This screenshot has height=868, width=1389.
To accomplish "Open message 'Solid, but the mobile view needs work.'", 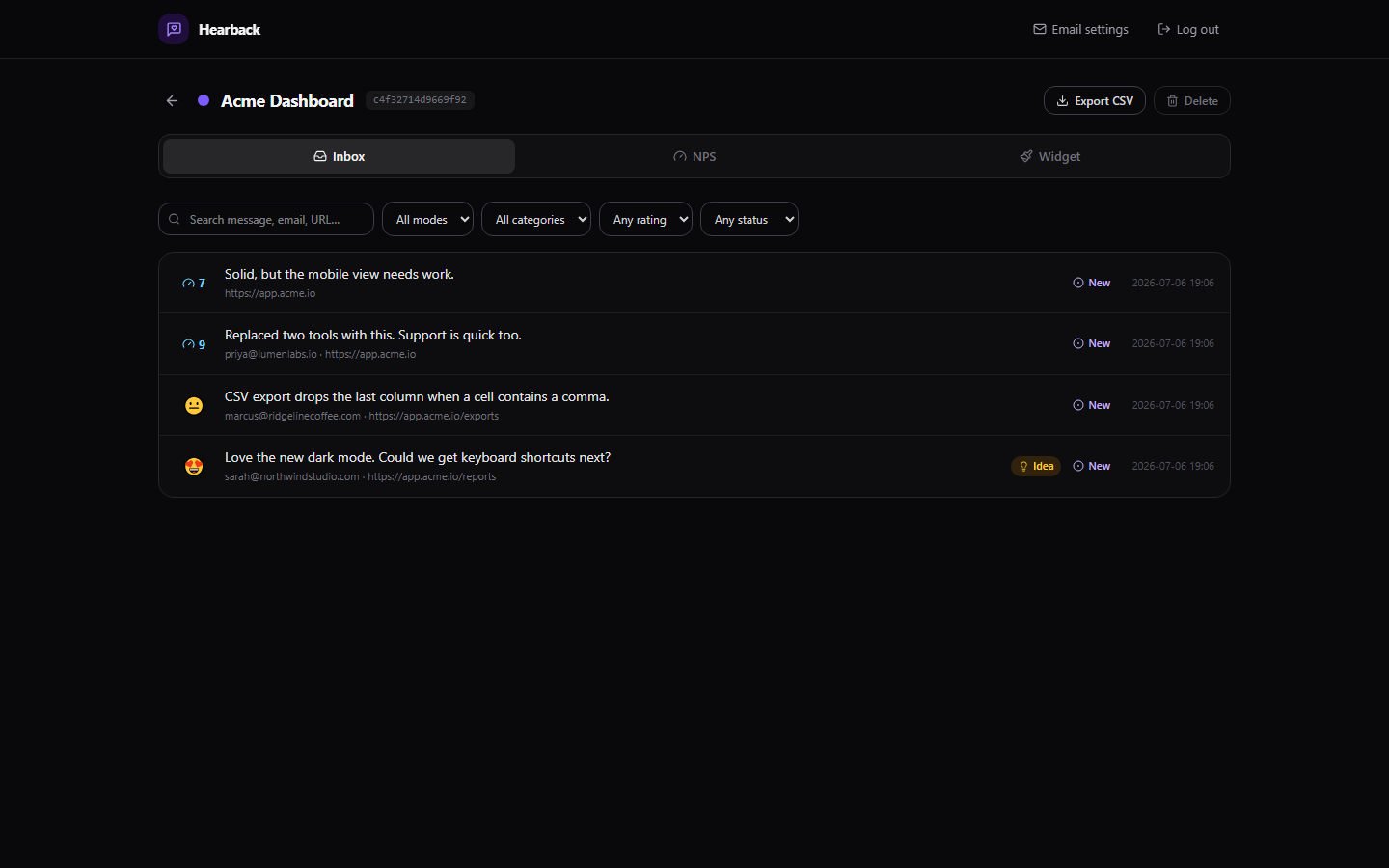I will [340, 274].
